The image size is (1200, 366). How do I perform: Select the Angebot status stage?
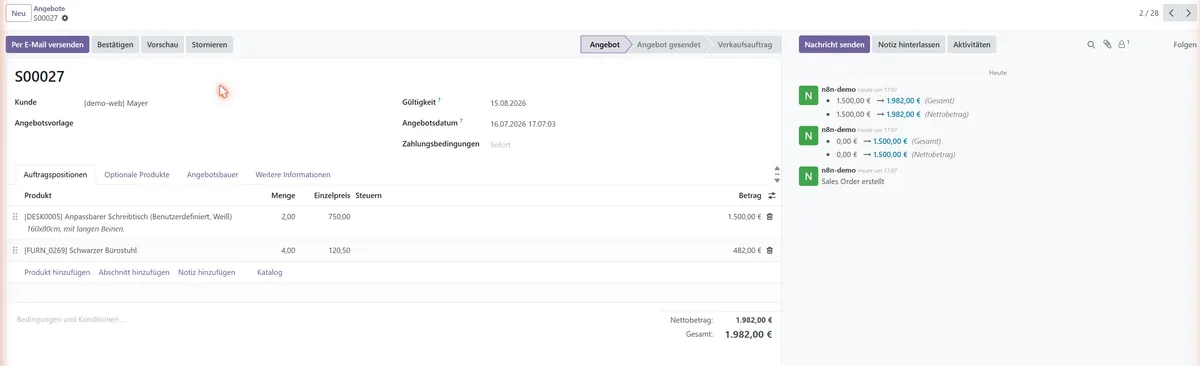pos(606,45)
